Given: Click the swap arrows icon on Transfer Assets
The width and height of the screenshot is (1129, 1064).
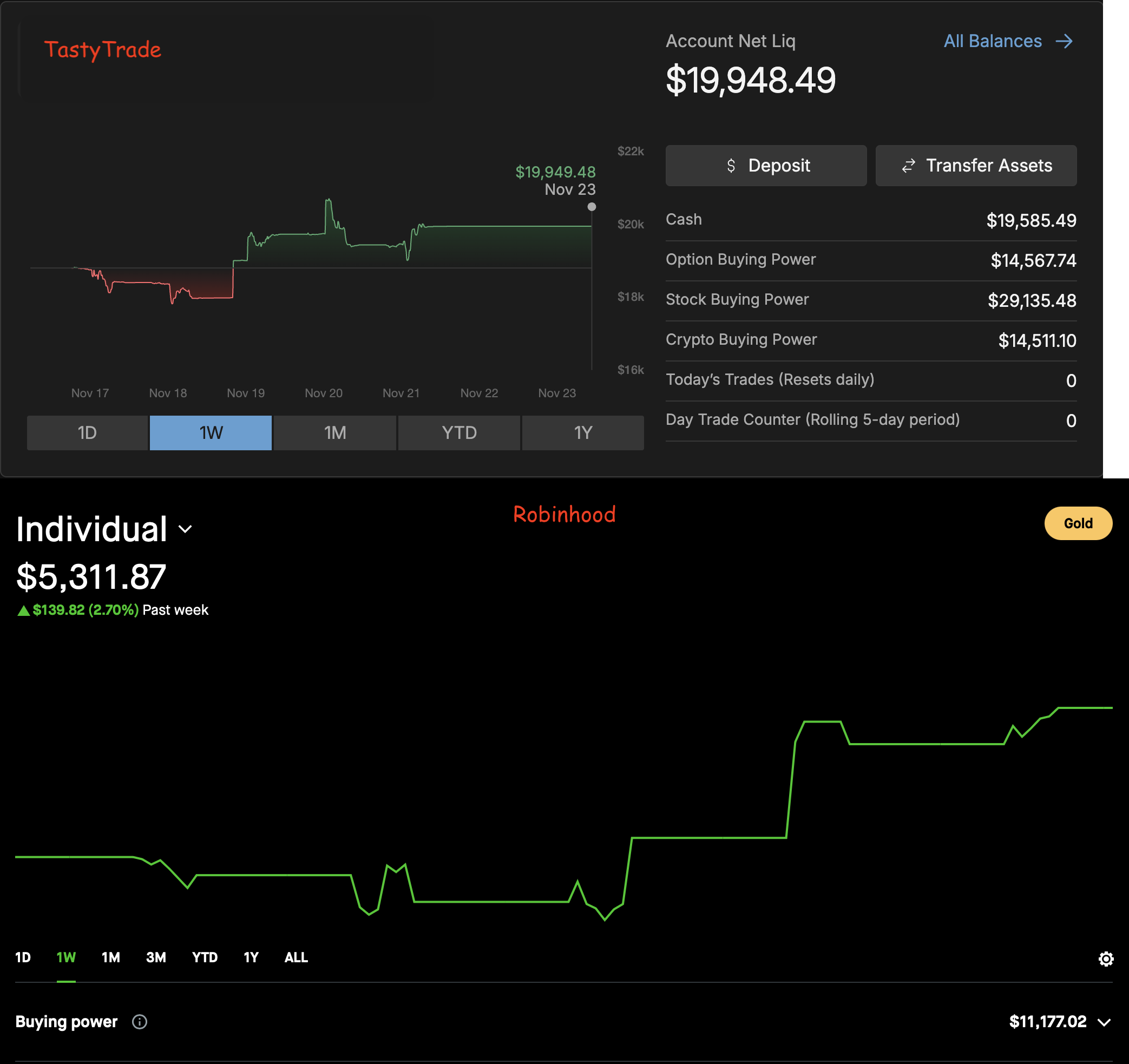Looking at the screenshot, I should coord(908,166).
